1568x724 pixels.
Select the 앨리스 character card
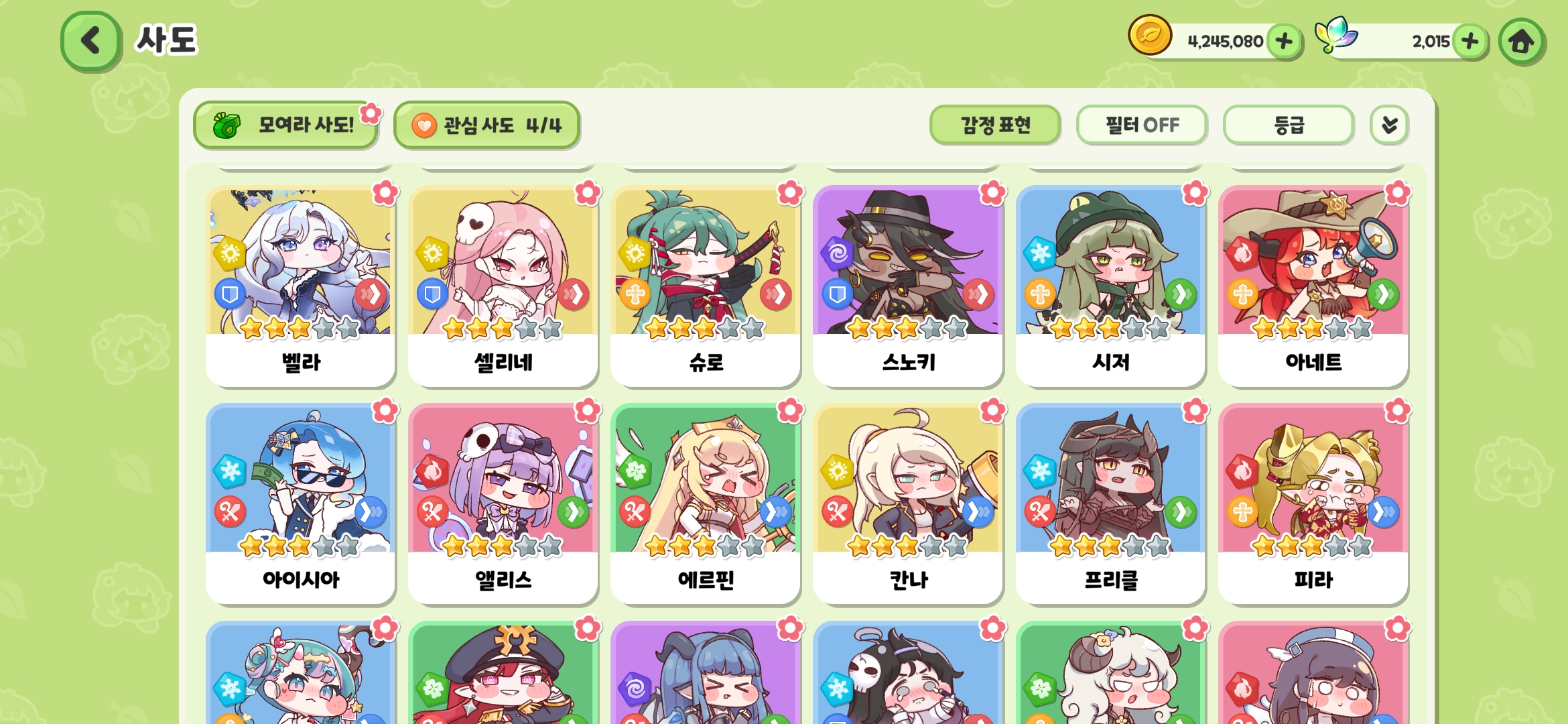[x=503, y=503]
